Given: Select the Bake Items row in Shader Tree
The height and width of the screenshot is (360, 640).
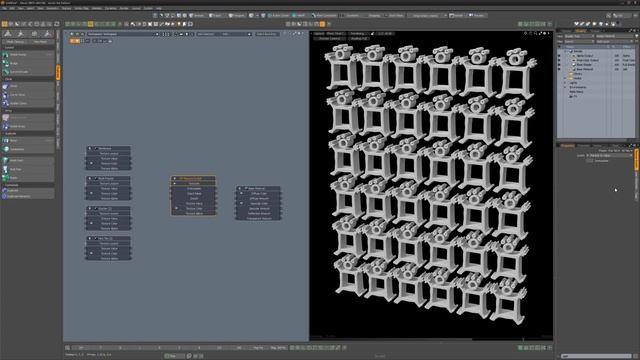Looking at the screenshot, I should coord(598,91).
